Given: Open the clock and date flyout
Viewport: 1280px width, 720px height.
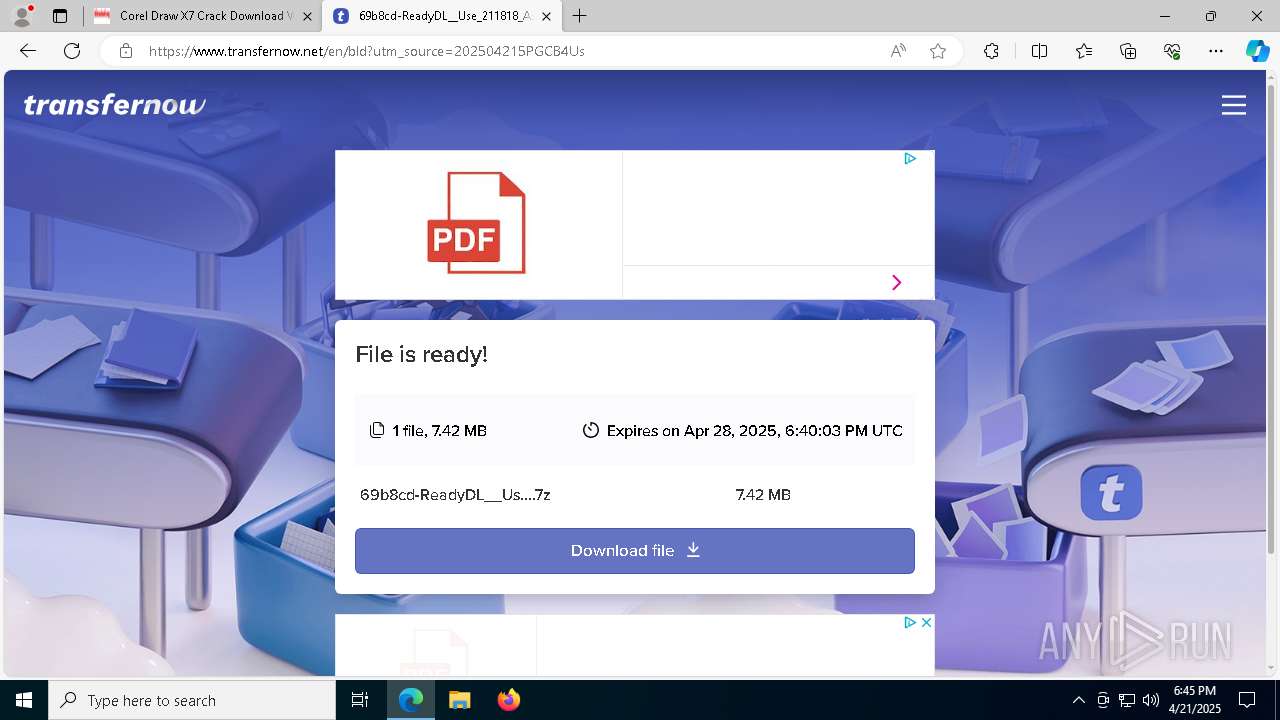Looking at the screenshot, I should [1195, 700].
